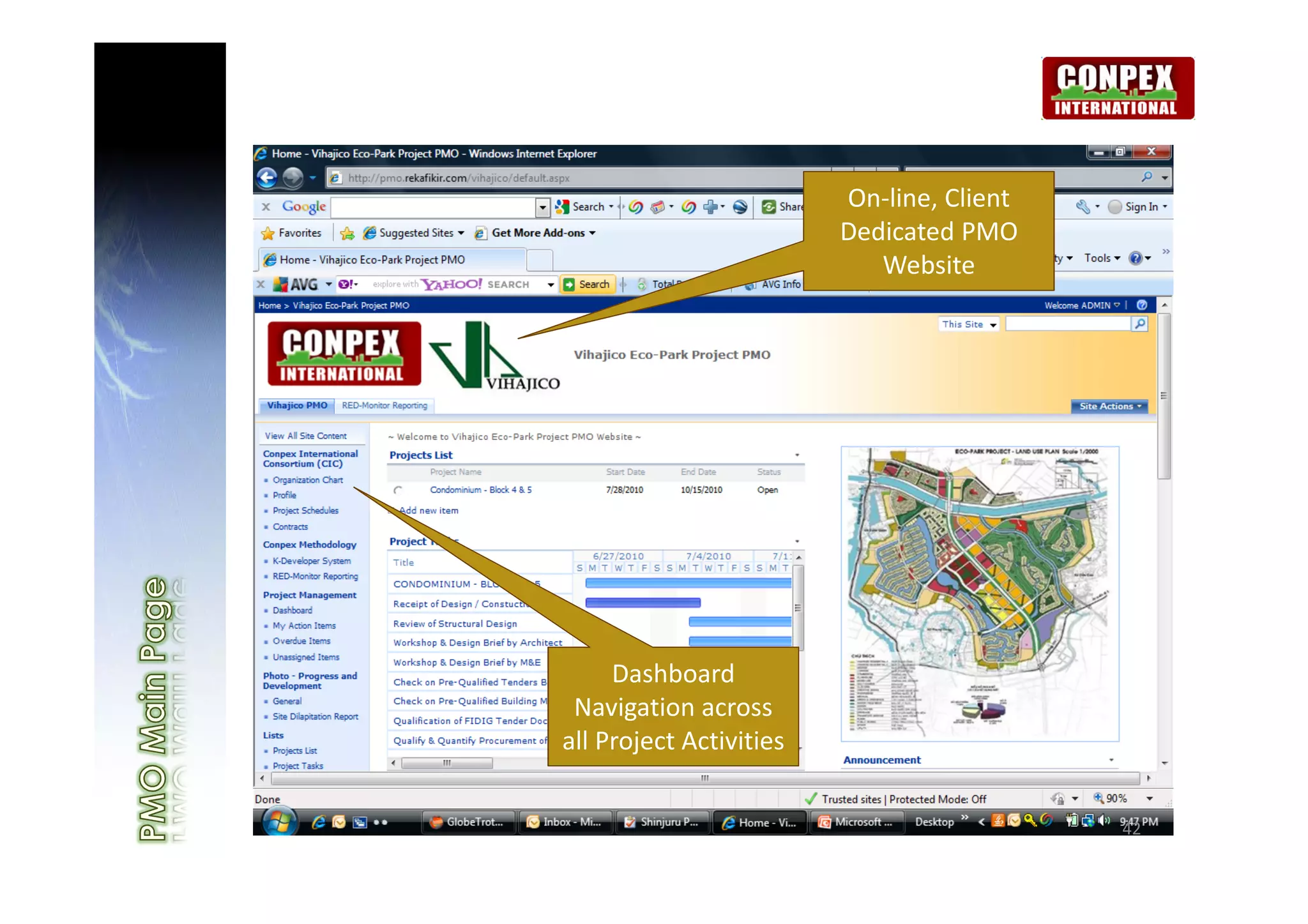The width and height of the screenshot is (1308, 924).
Task: Click the Home - Vihajico Eco-Park browser tab
Action: click(393, 259)
